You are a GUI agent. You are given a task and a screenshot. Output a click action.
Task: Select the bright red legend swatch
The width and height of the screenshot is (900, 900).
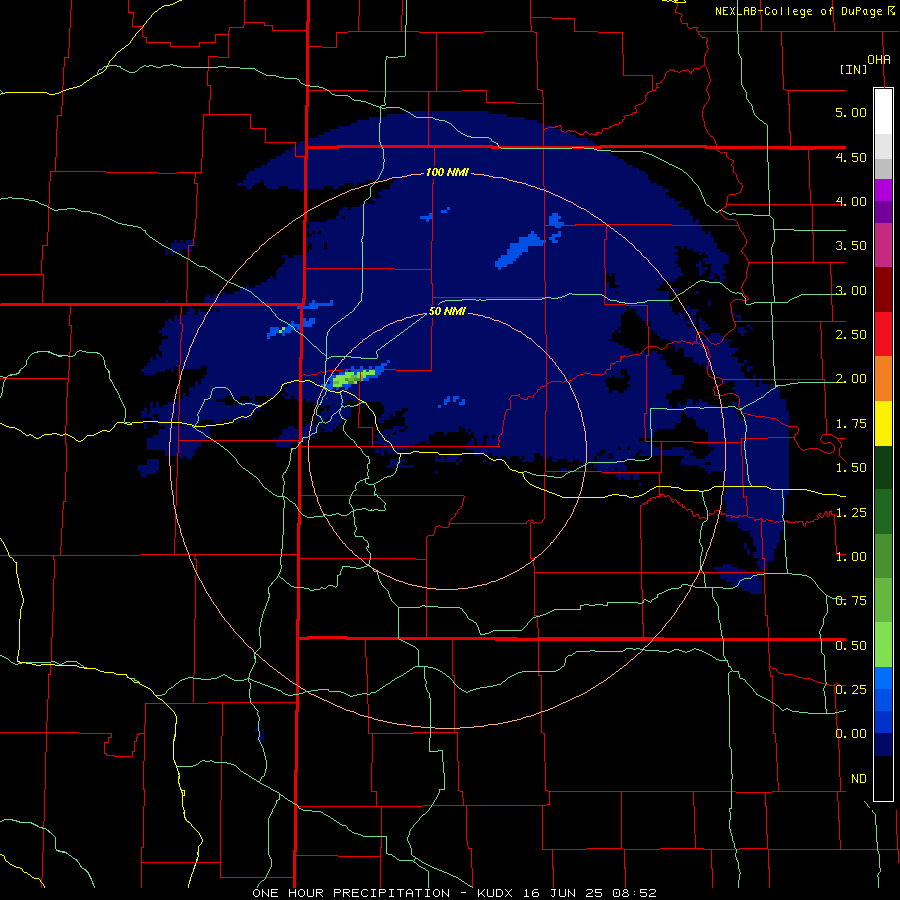883,333
